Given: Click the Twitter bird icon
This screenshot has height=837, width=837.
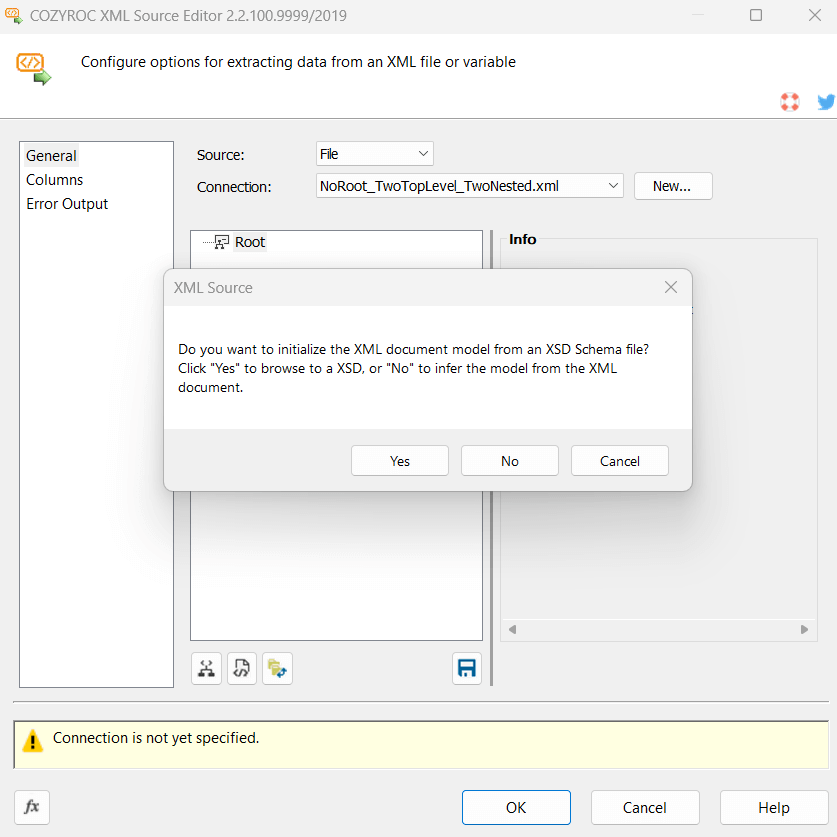Looking at the screenshot, I should tap(826, 101).
